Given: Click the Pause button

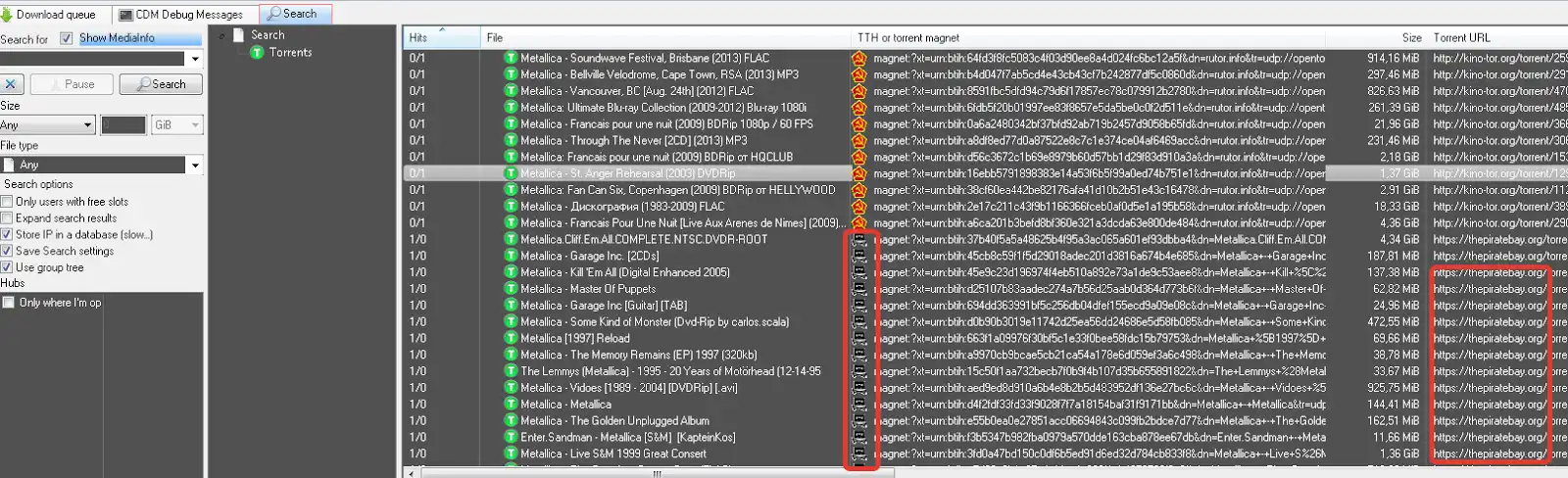Looking at the screenshot, I should pyautogui.click(x=72, y=84).
